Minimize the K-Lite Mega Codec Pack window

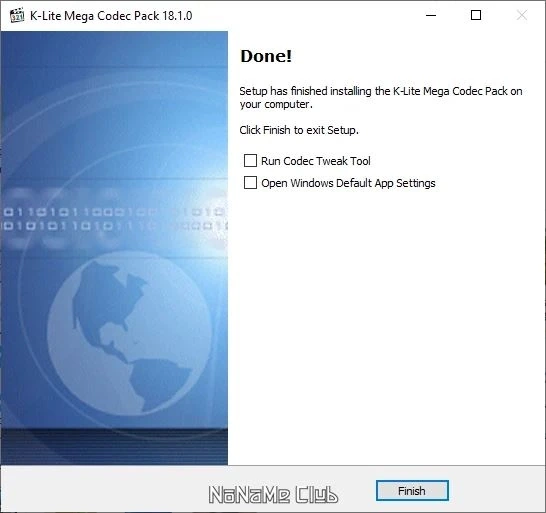(431, 15)
